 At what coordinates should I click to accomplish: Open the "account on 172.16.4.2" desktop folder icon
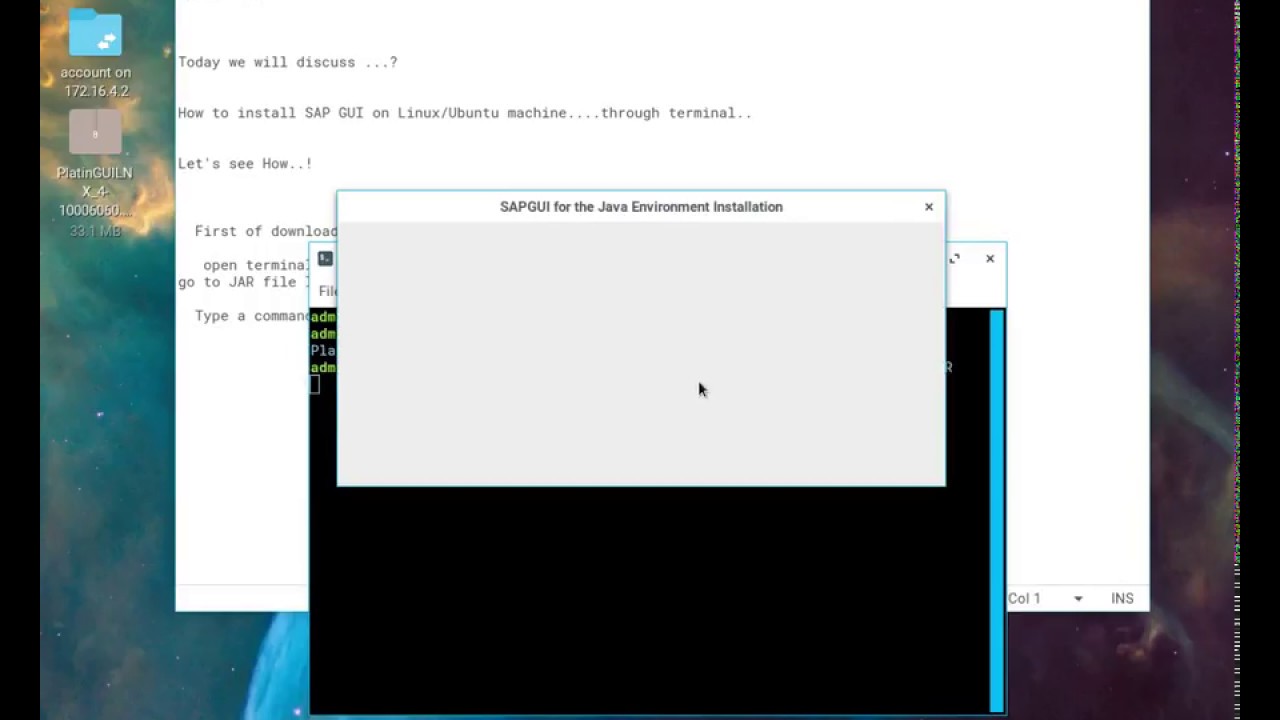click(95, 35)
